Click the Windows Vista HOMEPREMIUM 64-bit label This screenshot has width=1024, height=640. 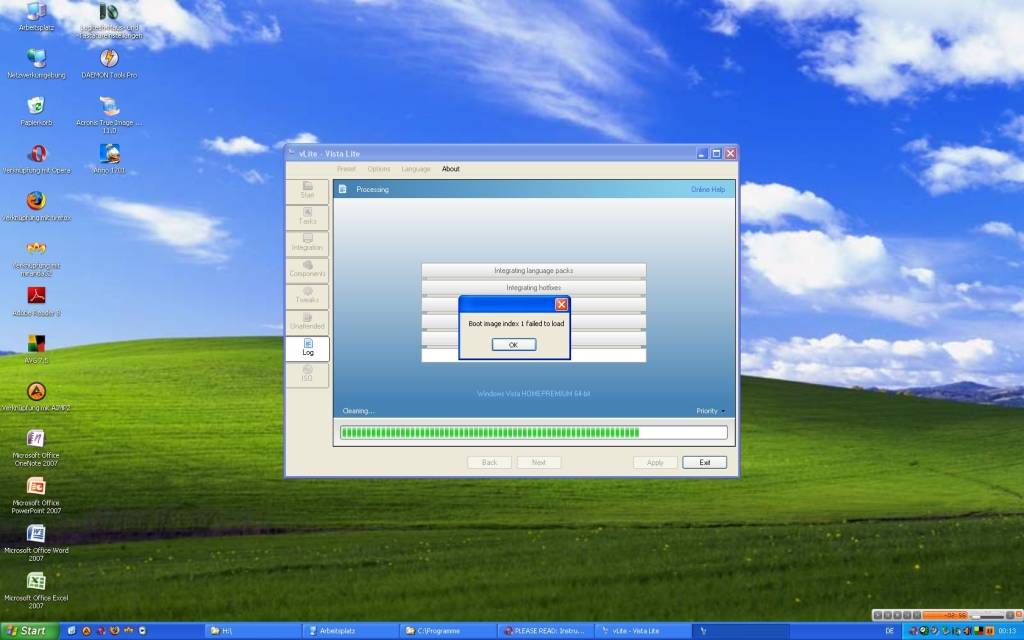pos(534,393)
